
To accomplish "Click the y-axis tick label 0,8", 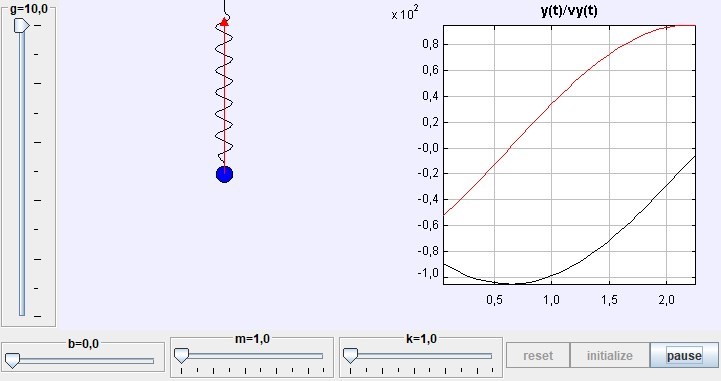I will click(430, 44).
